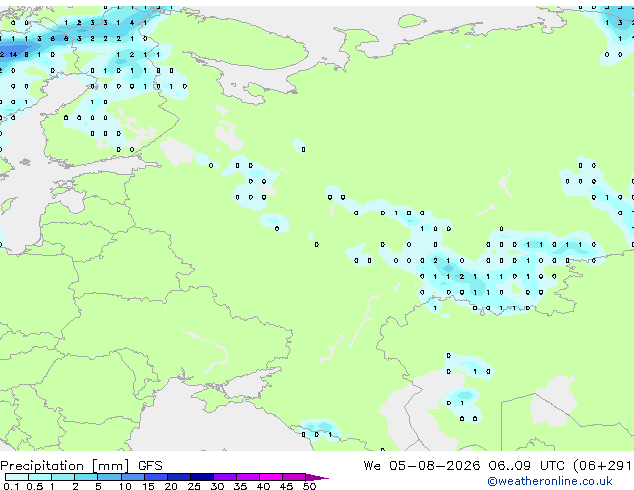Image resolution: width=634 pixels, height=490 pixels.
Task: Select the 'GFS' model label
Action: [x=150, y=466]
